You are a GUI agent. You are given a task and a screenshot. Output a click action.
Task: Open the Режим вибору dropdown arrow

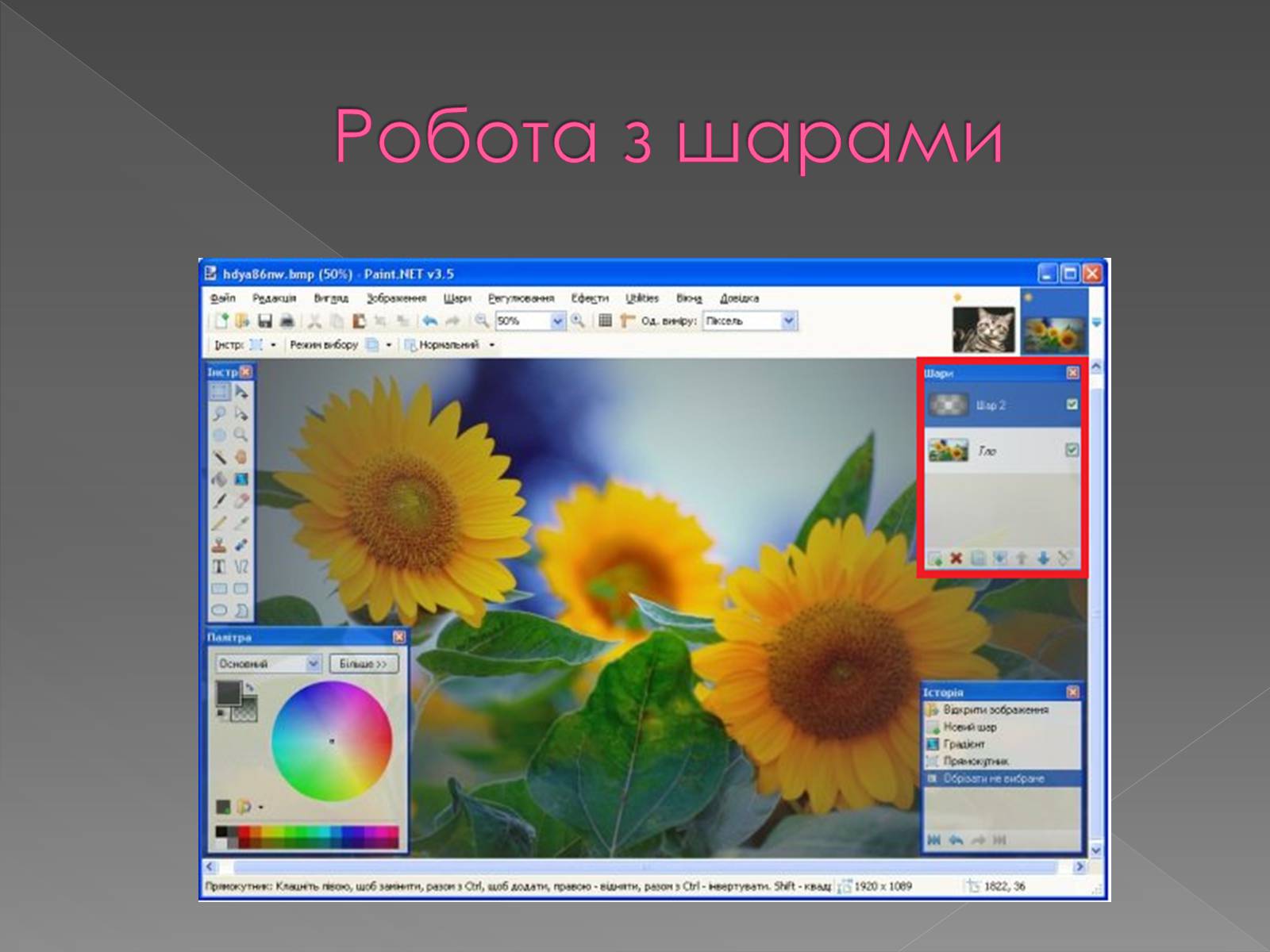click(389, 345)
